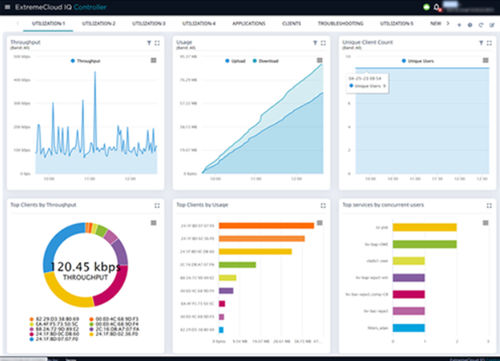Screen dimensions: 500x361
Task: Open the hamburger navigation menu
Action: coord(7,7)
